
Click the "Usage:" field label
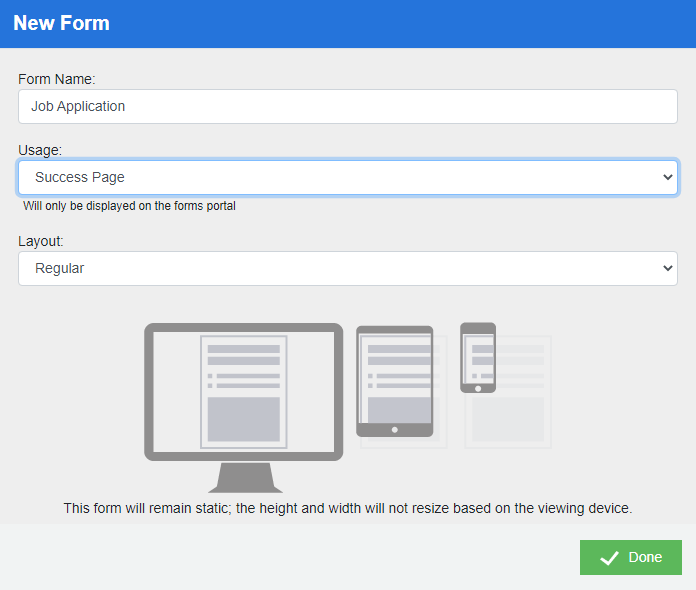(40, 150)
